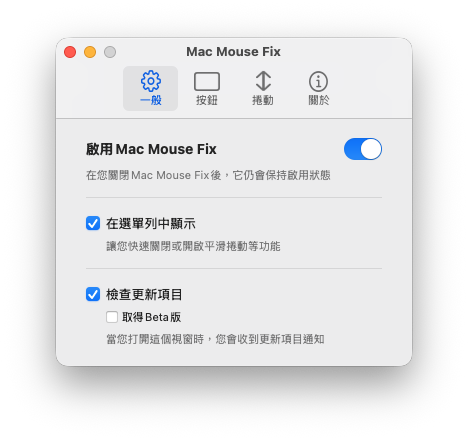Screen dimensions: 468x440
Task: Click the 取得 Beta 版 label text
Action: (151, 317)
